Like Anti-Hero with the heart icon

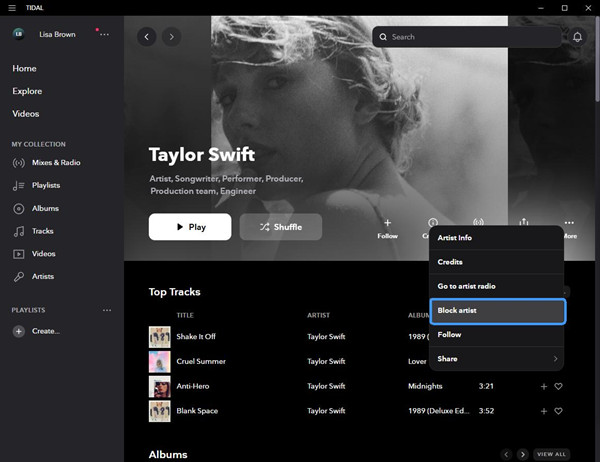[558, 387]
